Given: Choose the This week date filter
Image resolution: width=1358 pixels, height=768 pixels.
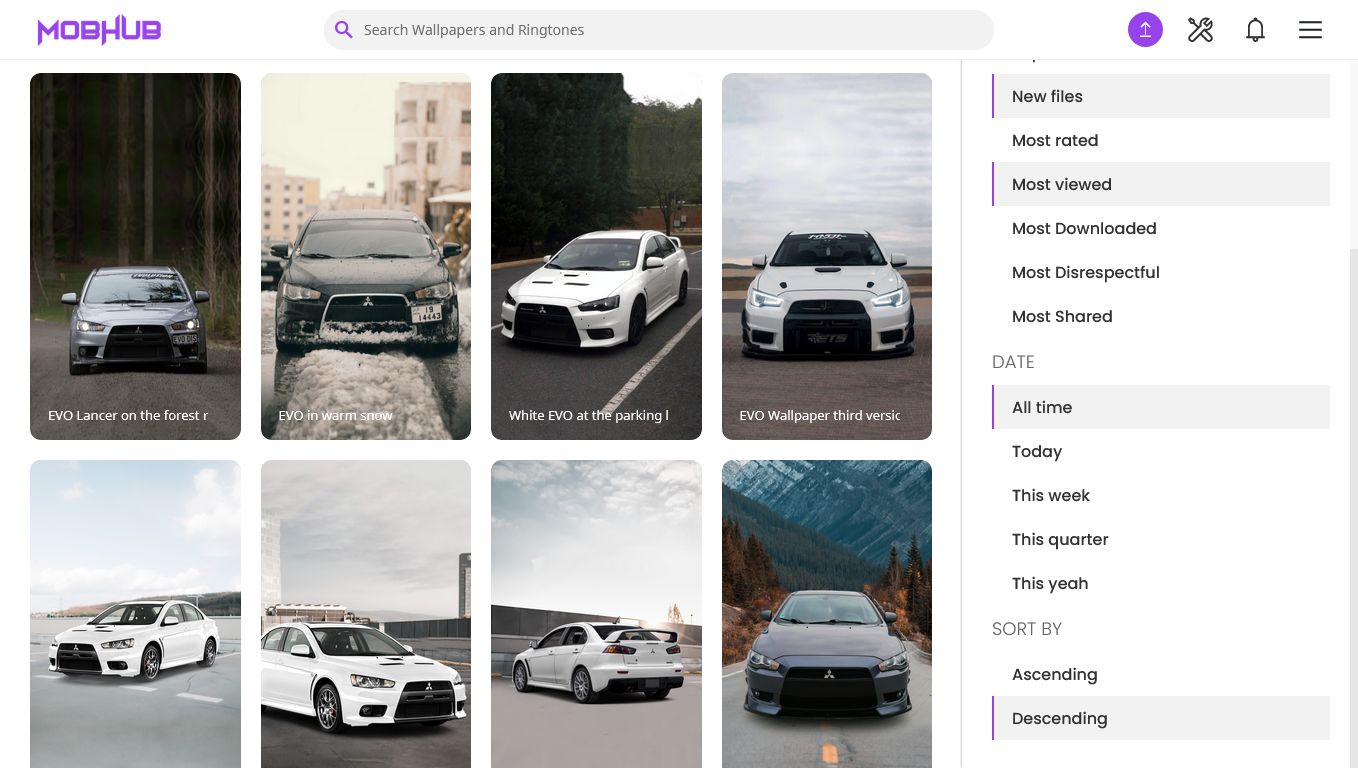Looking at the screenshot, I should 1161,495.
